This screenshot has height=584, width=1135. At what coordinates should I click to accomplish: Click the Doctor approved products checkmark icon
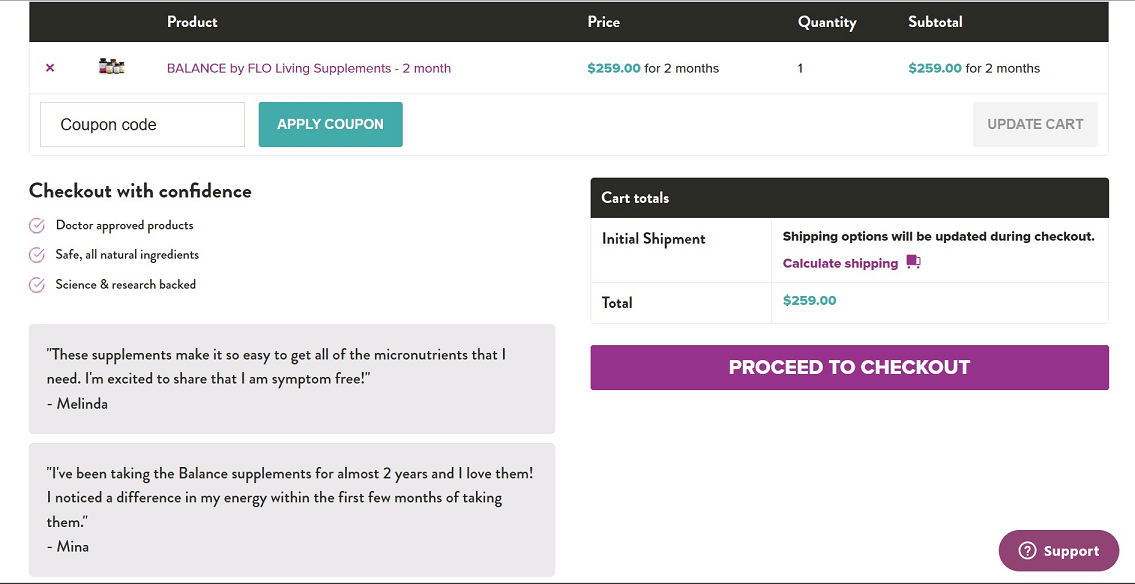point(37,226)
